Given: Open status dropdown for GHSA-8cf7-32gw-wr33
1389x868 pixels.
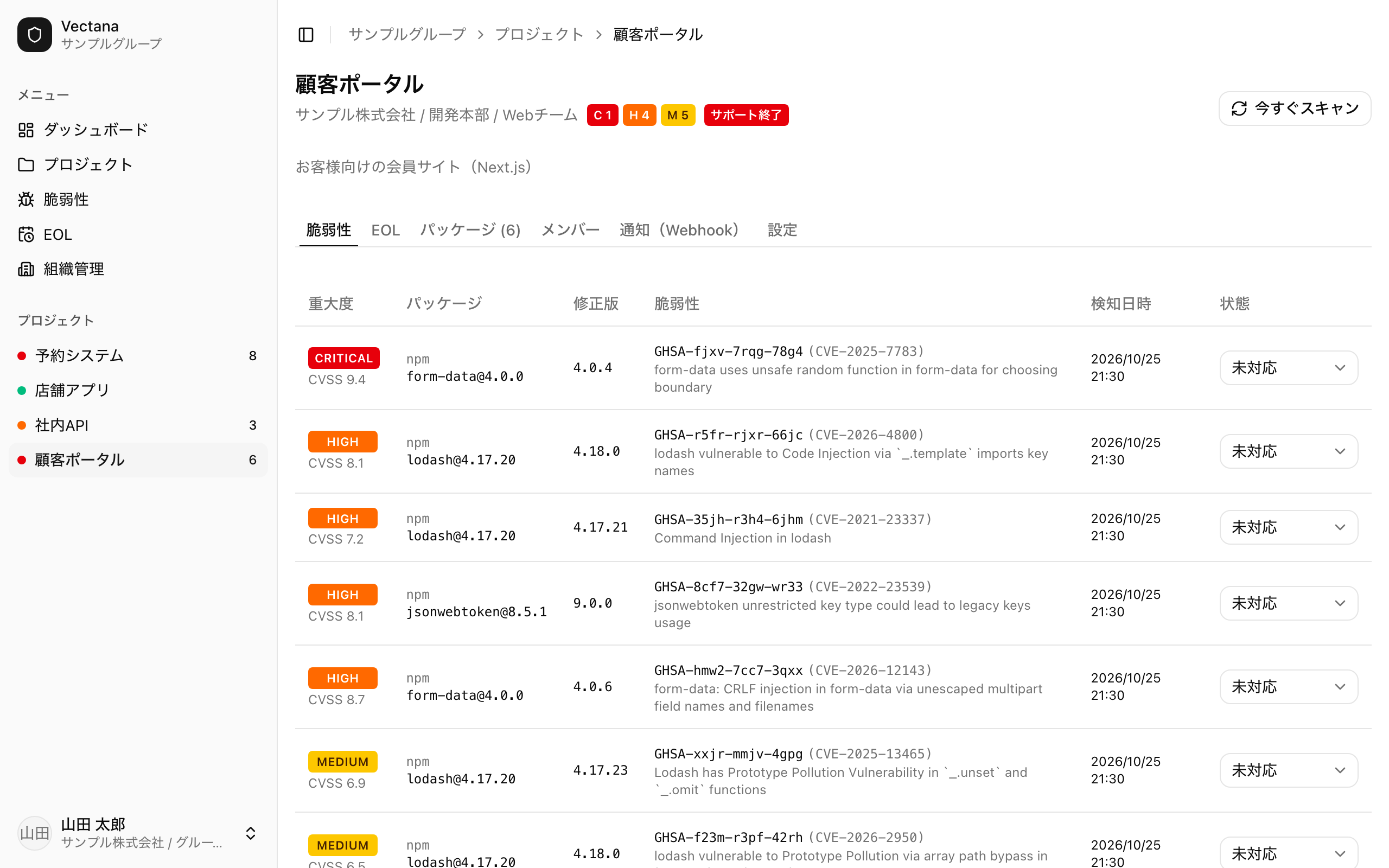Looking at the screenshot, I should 1289,603.
